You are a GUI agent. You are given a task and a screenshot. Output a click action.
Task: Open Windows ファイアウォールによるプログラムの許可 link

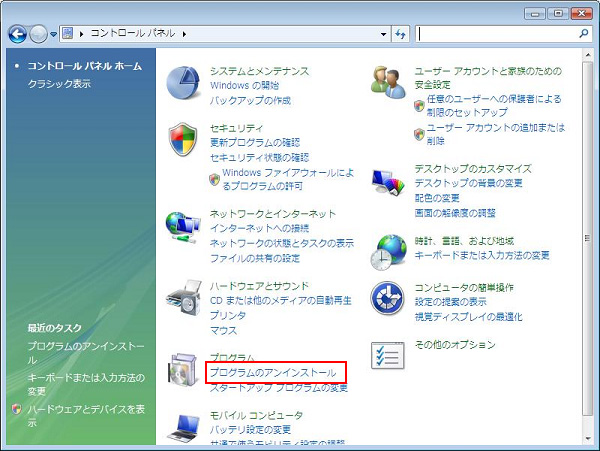click(288, 179)
